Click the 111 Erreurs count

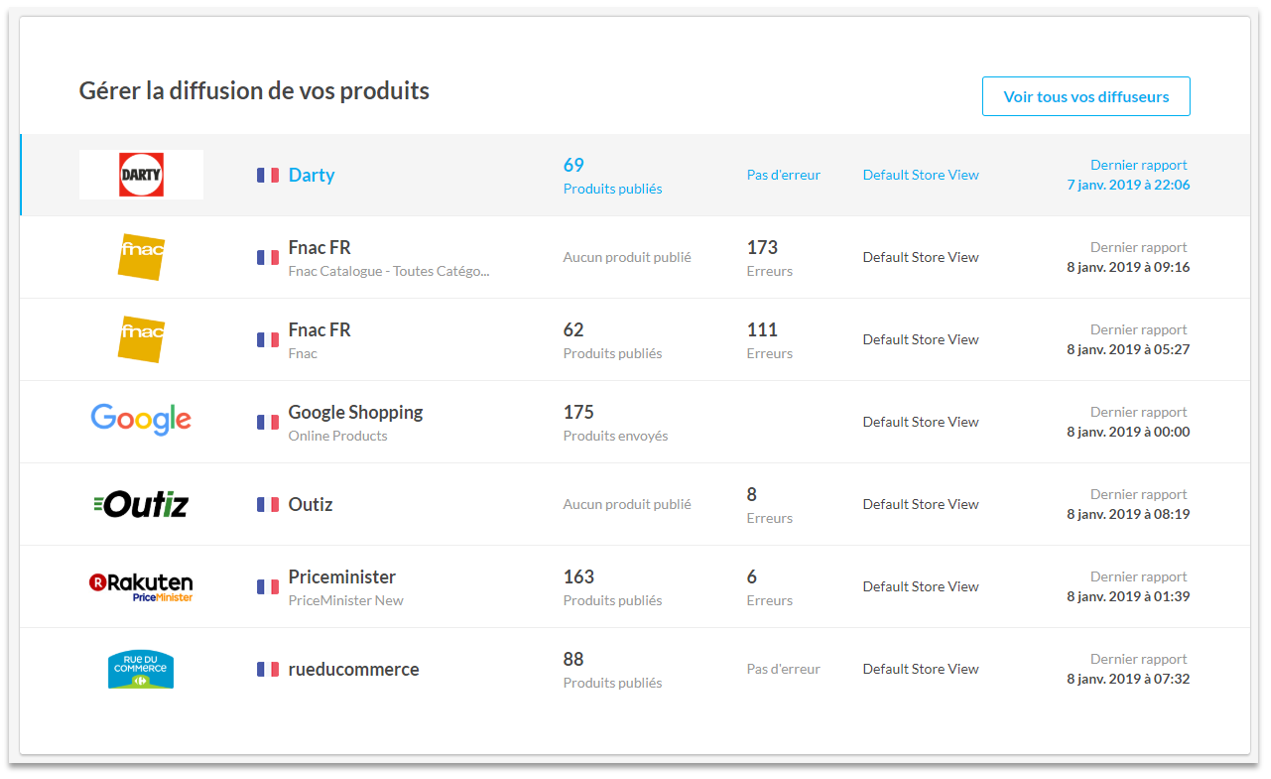click(769, 340)
